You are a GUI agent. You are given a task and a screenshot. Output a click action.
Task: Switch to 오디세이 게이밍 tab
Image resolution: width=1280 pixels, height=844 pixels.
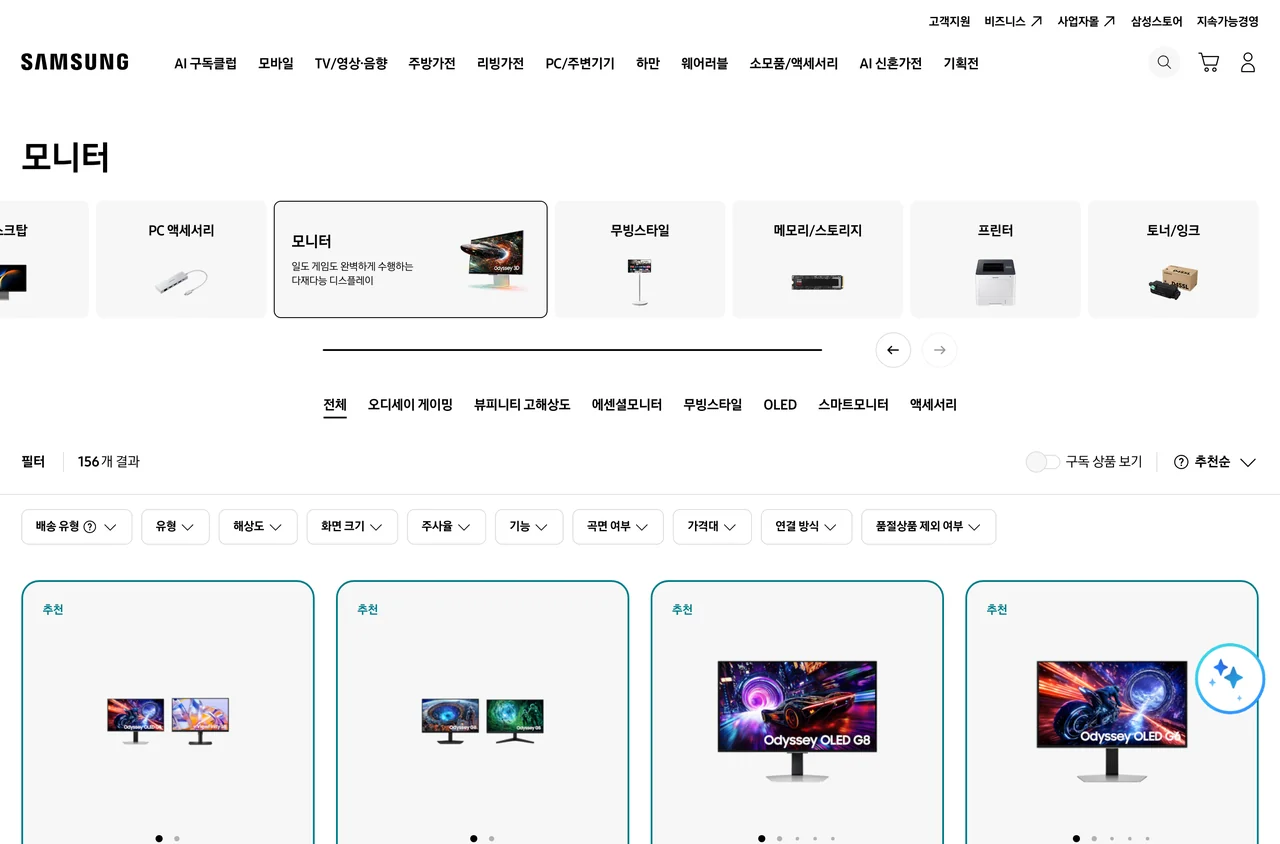click(410, 405)
